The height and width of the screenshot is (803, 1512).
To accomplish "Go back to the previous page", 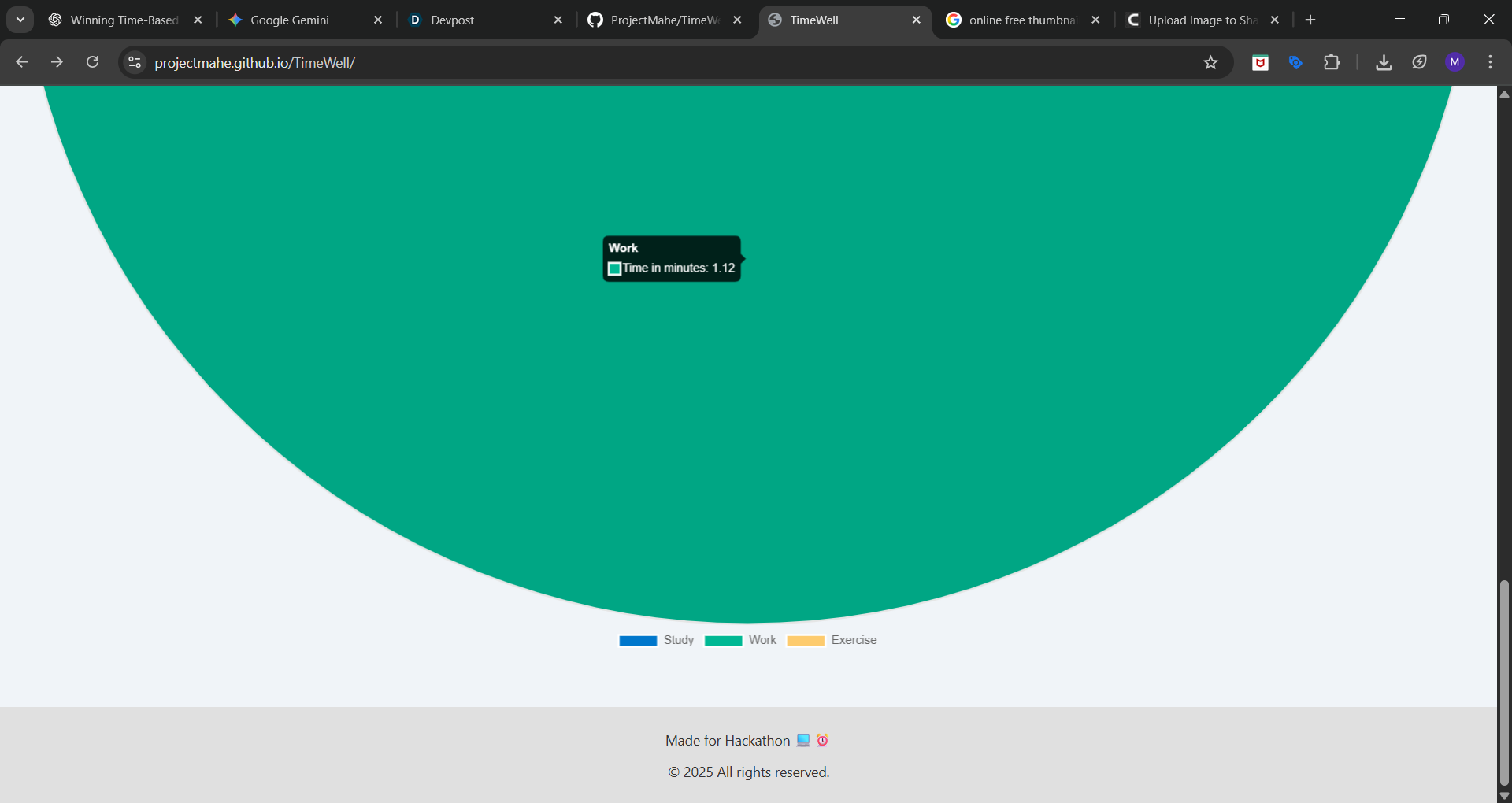I will [22, 62].
